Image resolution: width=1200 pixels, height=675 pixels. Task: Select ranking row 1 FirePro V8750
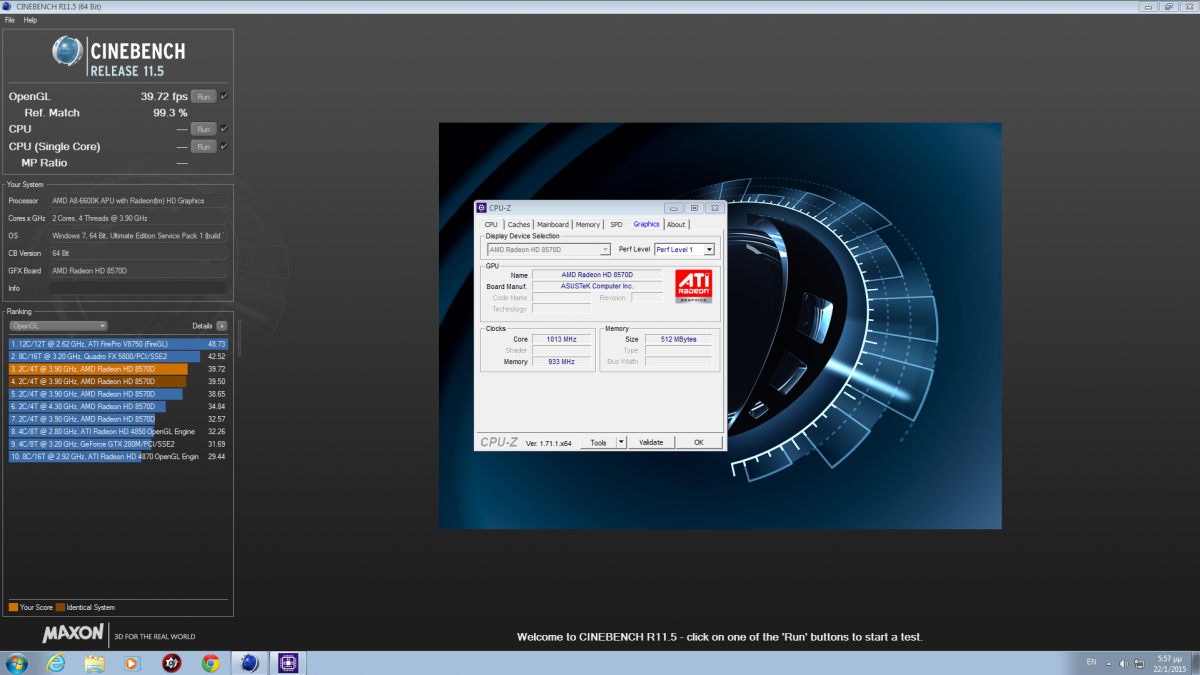(118, 343)
